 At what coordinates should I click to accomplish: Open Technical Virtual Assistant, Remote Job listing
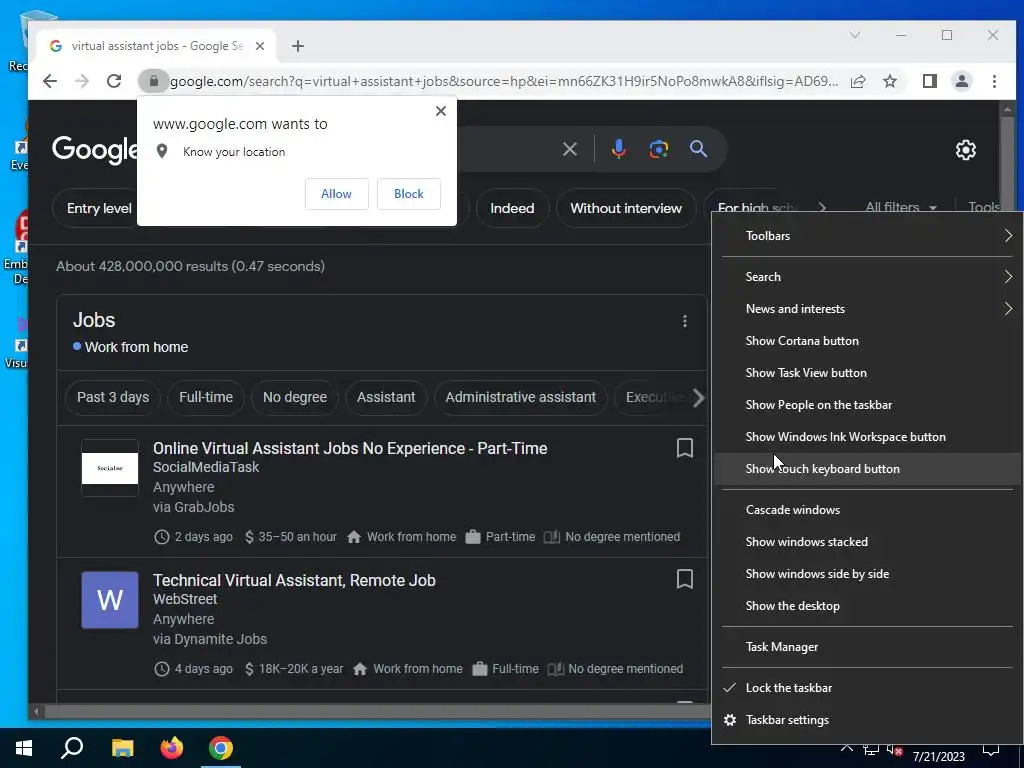click(x=294, y=581)
